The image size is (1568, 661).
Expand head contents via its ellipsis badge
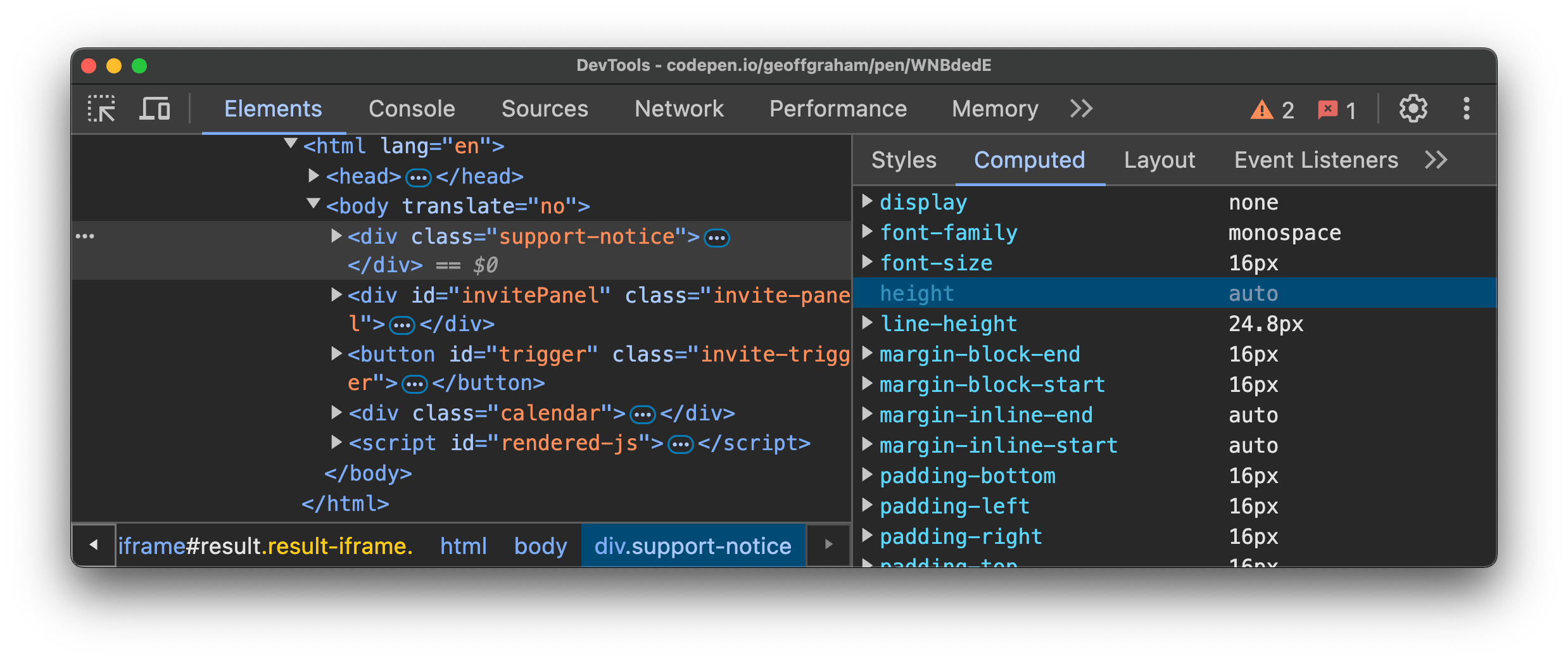coord(418,177)
